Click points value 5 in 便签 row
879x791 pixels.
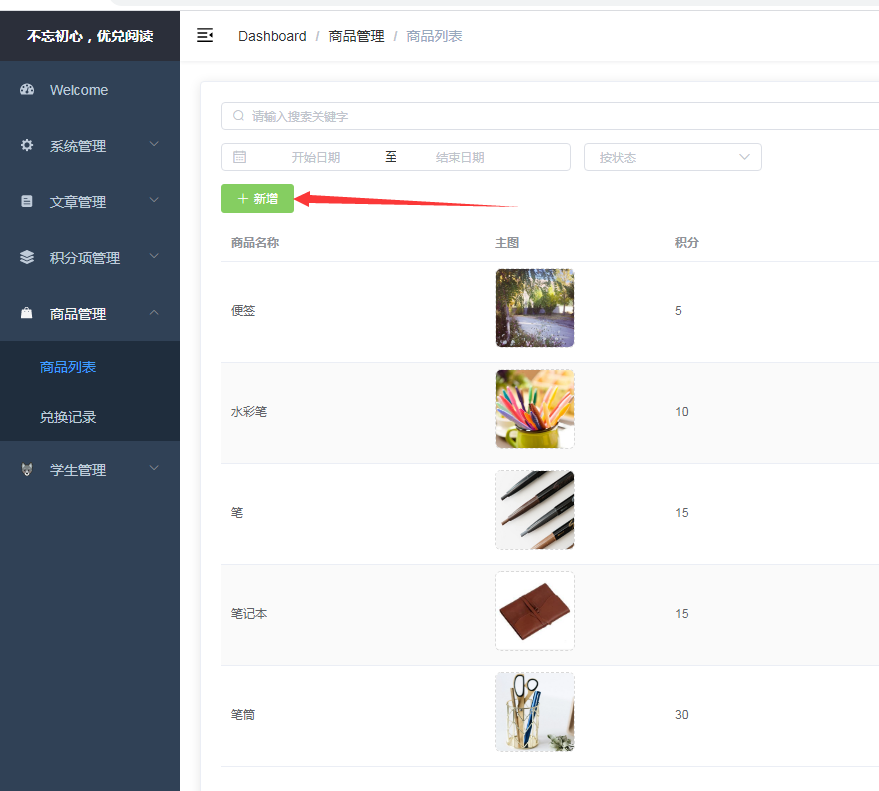(678, 311)
